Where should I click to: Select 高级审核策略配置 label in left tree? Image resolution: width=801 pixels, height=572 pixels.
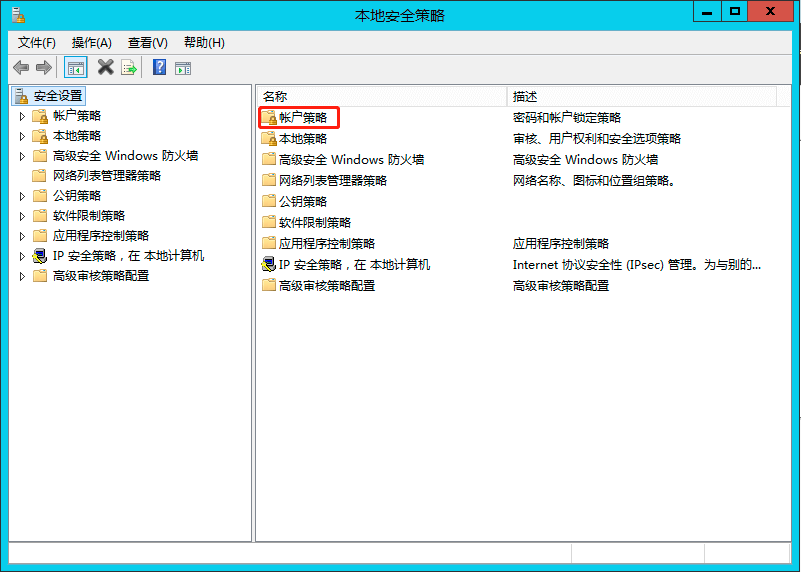[x=101, y=276]
